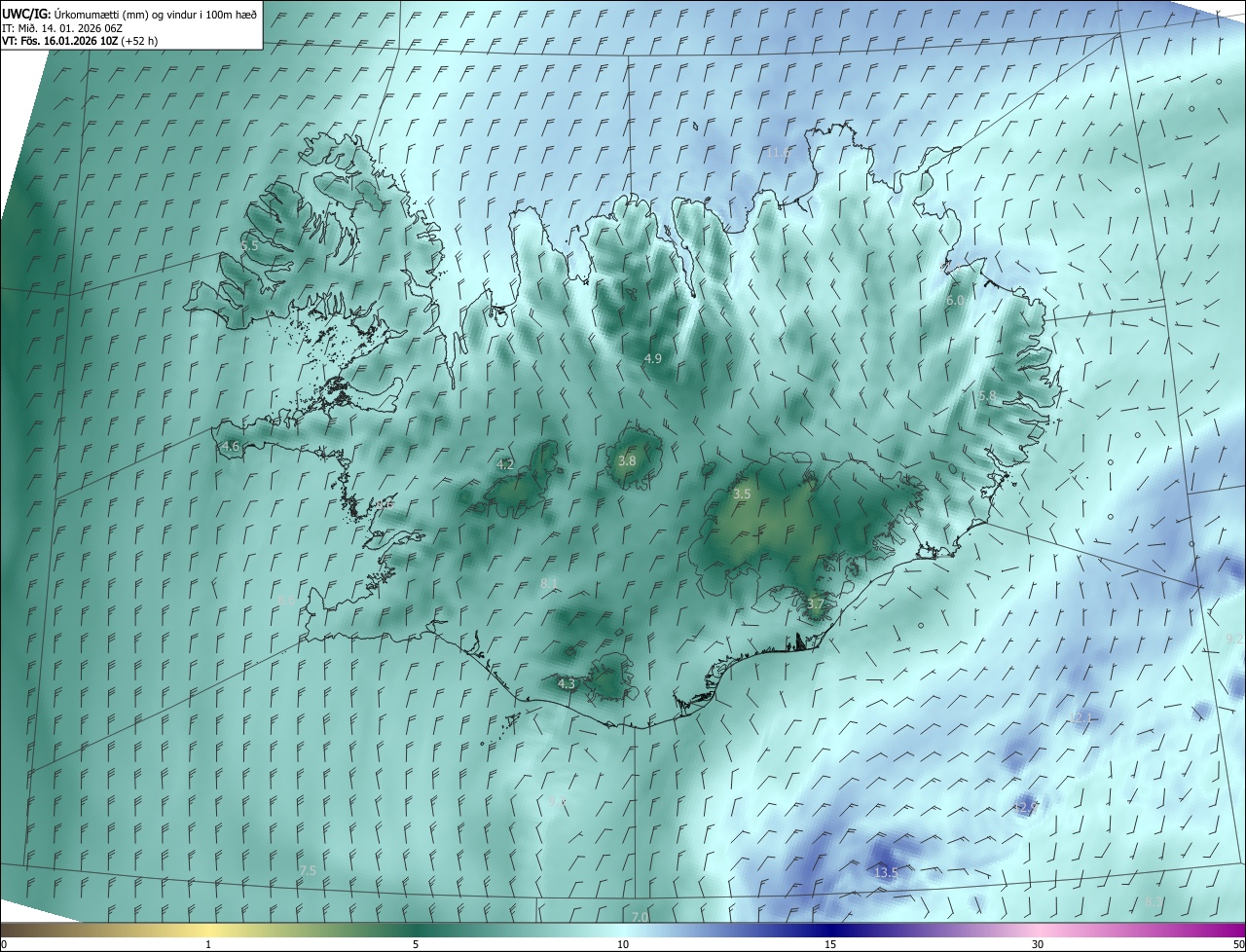The height and width of the screenshot is (952, 1246).
Task: Click the 5.8 value in the Eastfjords
Action: (987, 396)
